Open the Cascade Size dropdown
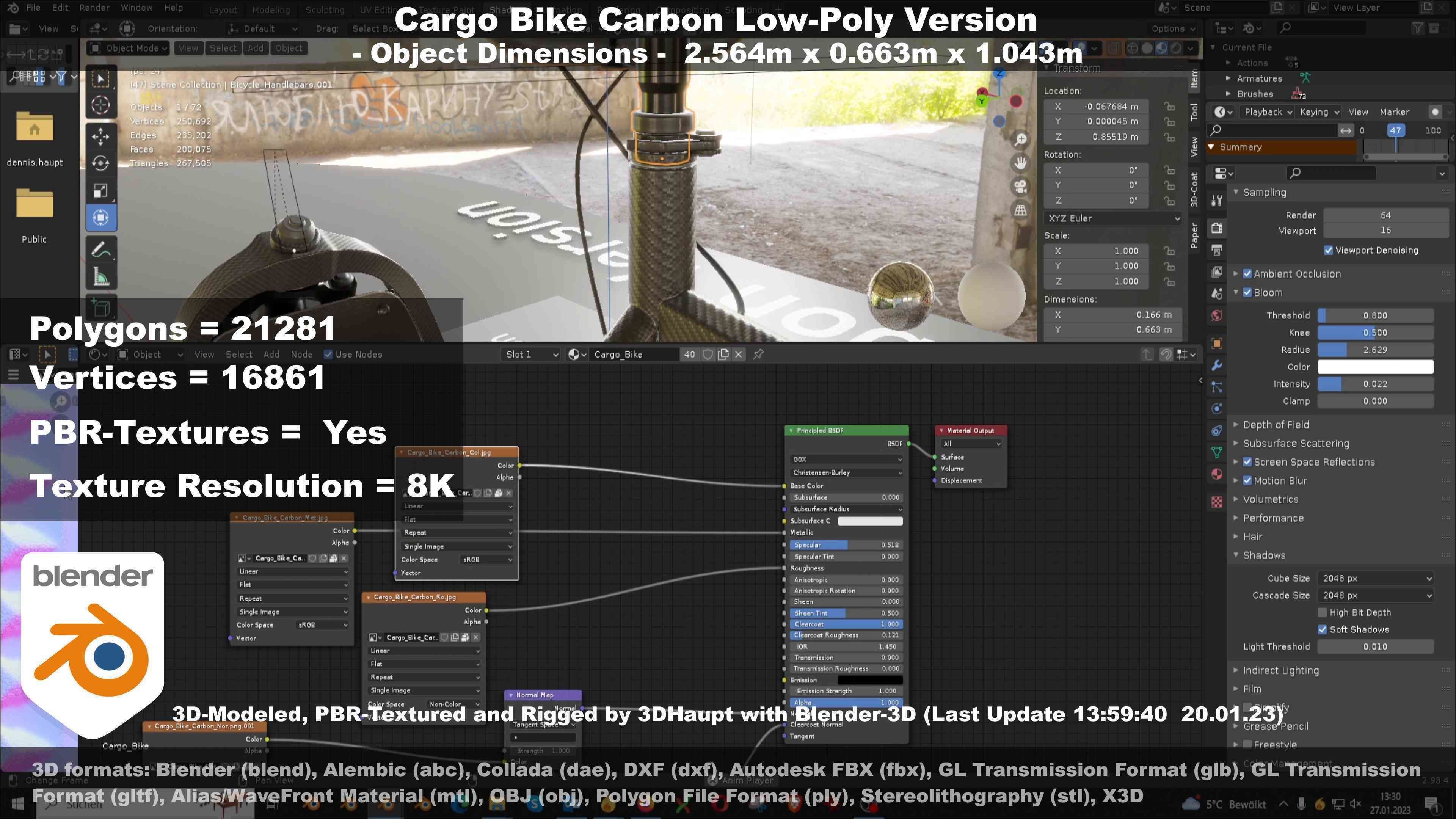 (1375, 595)
